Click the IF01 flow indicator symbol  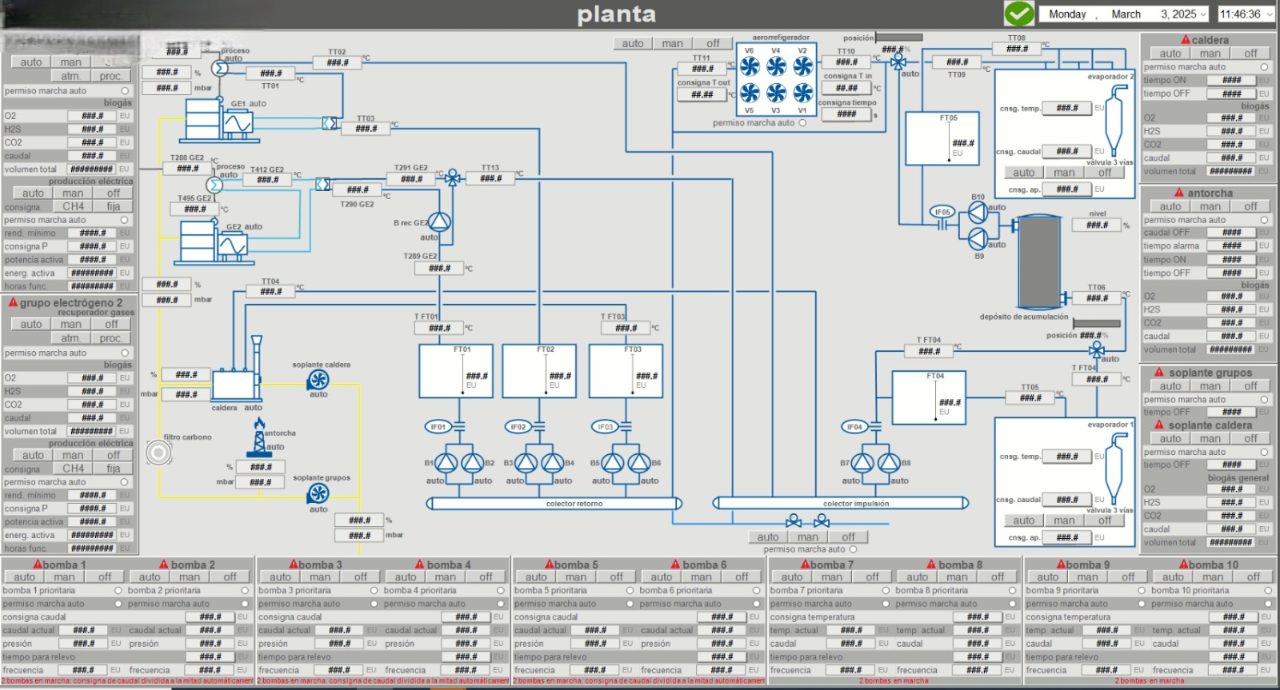[x=437, y=427]
